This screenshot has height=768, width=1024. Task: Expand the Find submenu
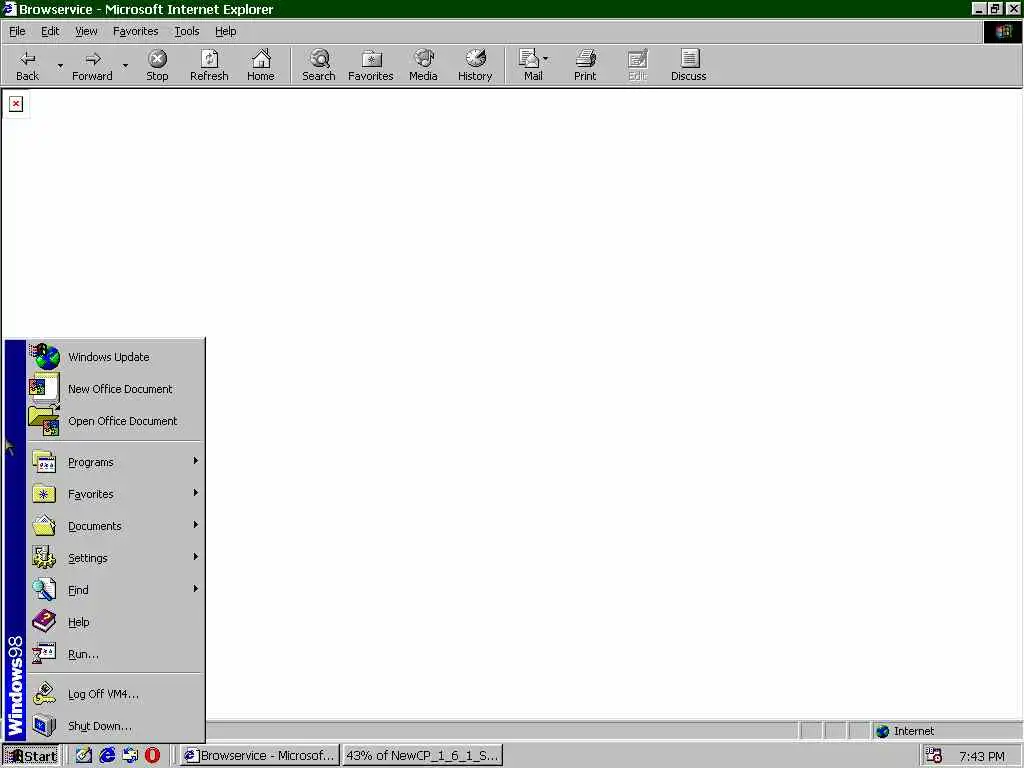click(115, 590)
